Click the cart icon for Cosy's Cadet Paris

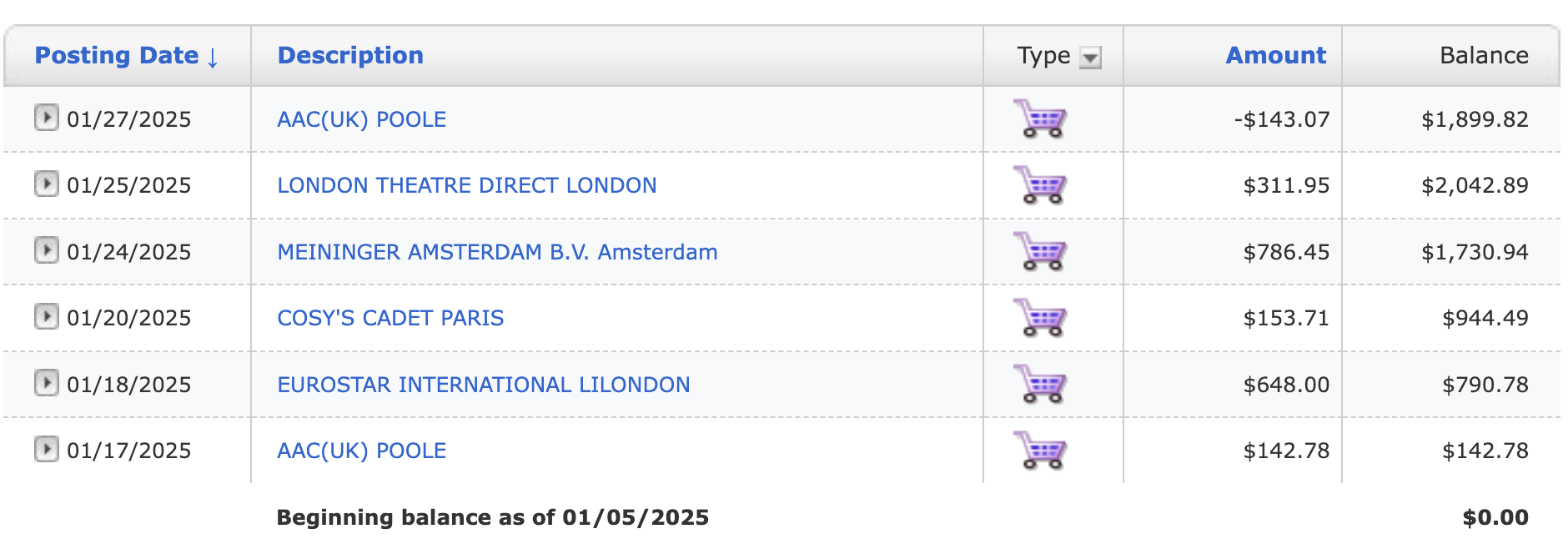pos(1040,317)
